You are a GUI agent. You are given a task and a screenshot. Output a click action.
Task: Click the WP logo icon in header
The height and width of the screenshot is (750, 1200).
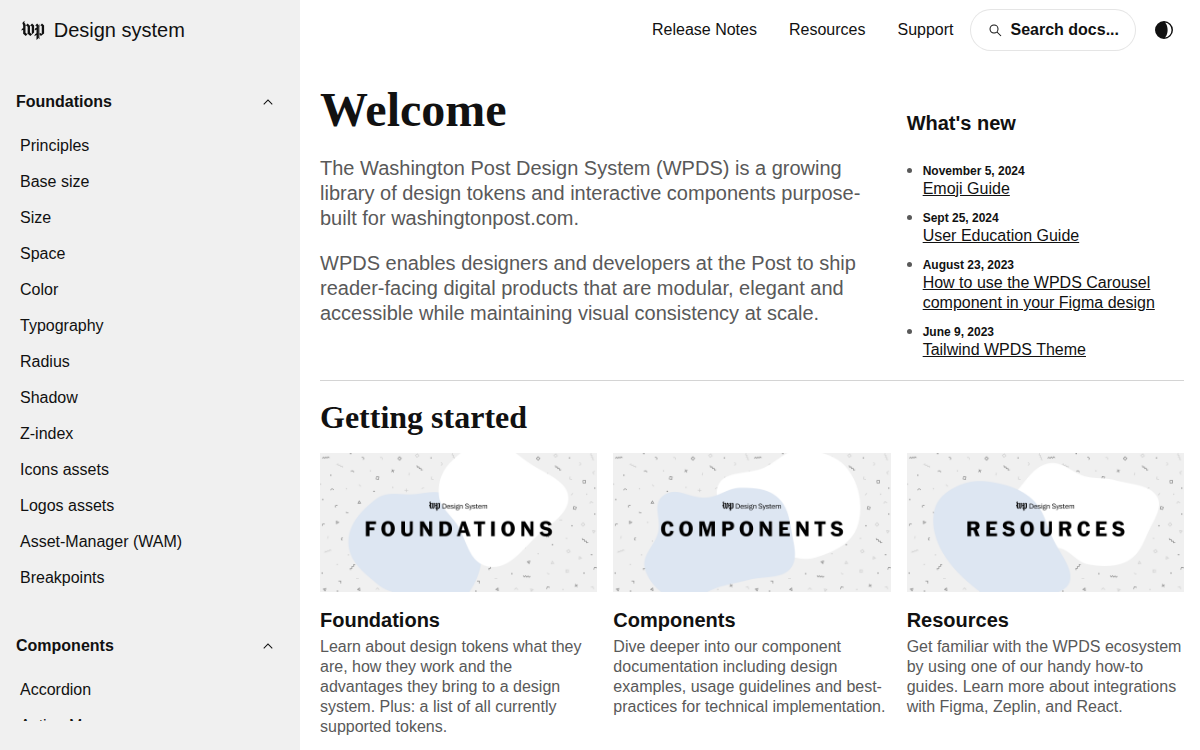[33, 30]
